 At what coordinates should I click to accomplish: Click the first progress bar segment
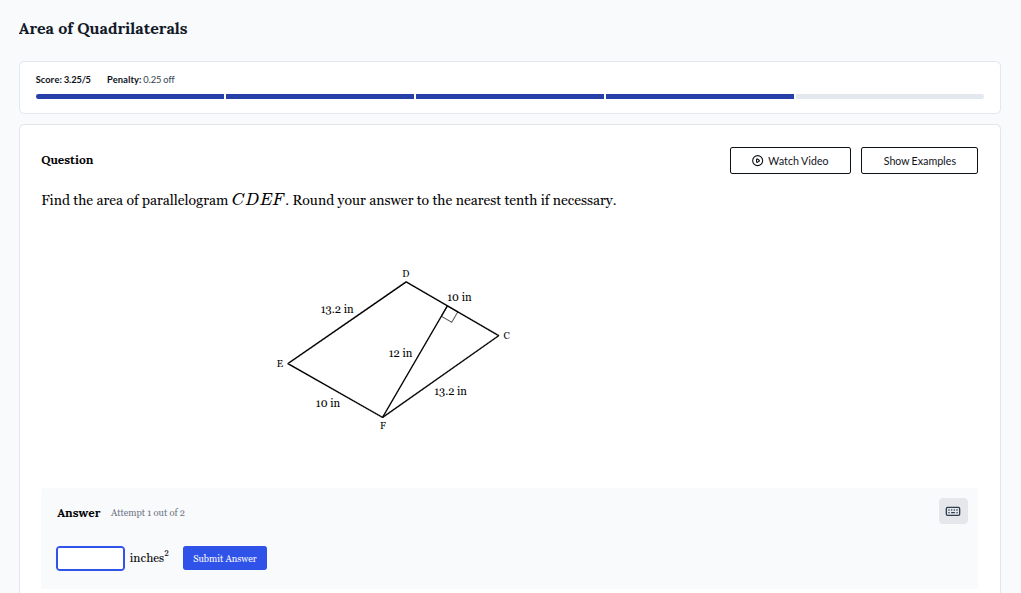130,96
